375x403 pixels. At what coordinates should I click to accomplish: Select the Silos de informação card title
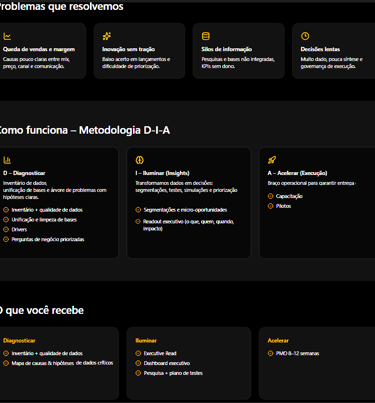[x=226, y=49]
